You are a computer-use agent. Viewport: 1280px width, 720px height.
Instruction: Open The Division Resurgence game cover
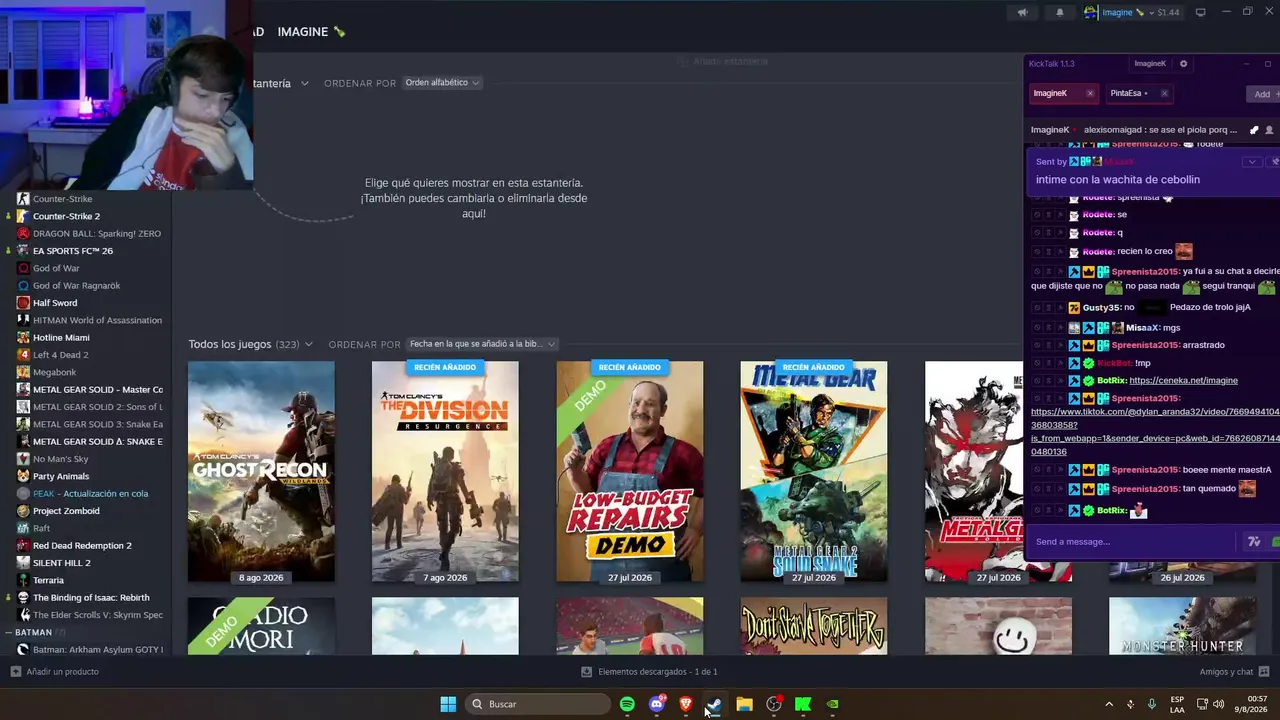click(445, 471)
